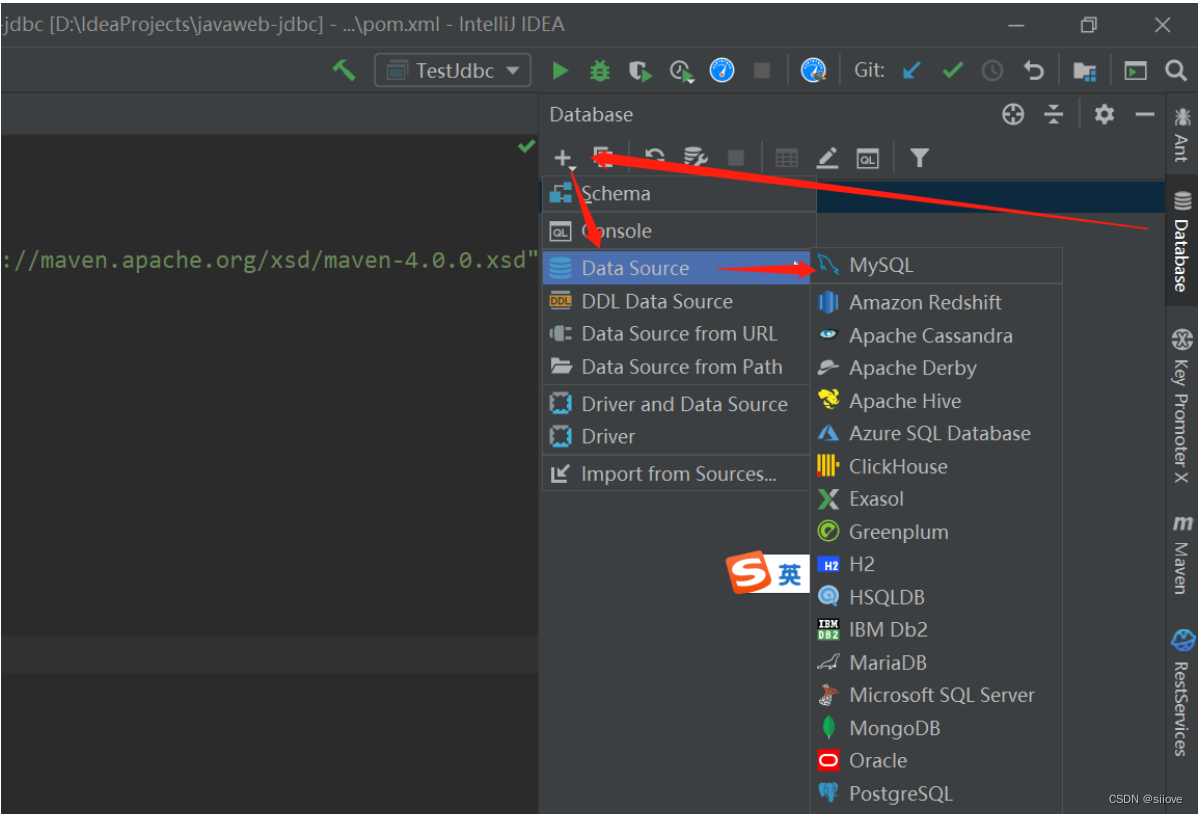The image size is (1198, 814).
Task: Click the Git update project arrow
Action: tap(911, 70)
